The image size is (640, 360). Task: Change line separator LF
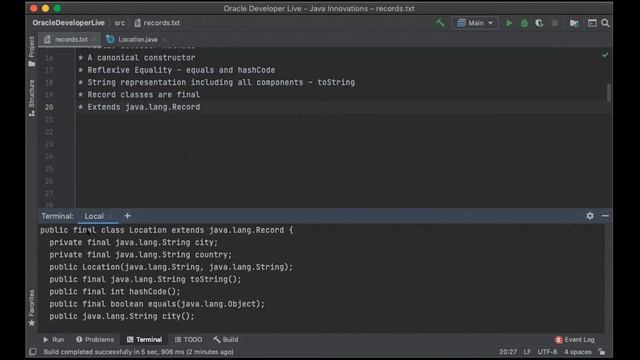click(x=527, y=352)
